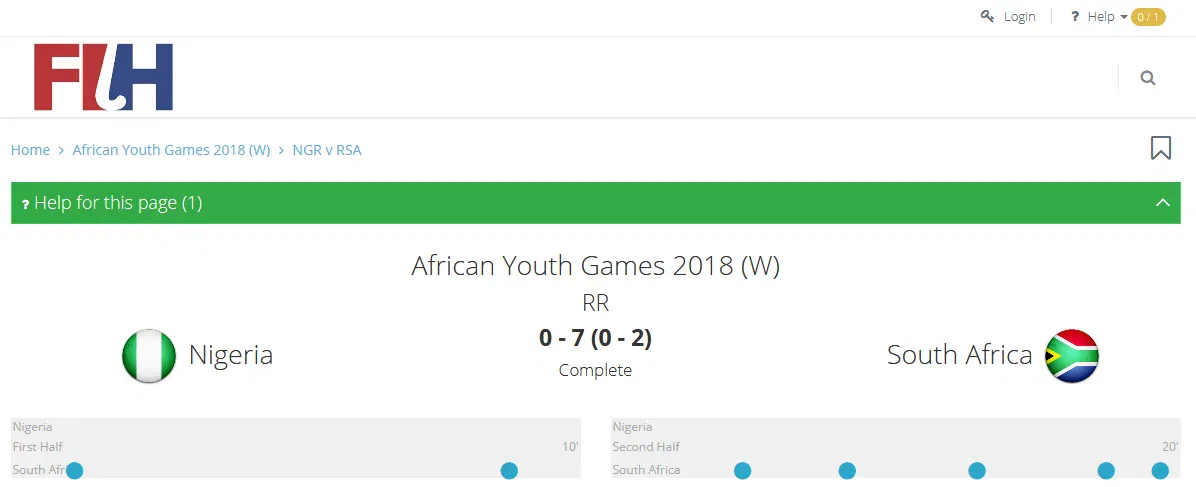This screenshot has height=487, width=1196.
Task: Select the first South Africa second-half goal marker
Action: 742,470
